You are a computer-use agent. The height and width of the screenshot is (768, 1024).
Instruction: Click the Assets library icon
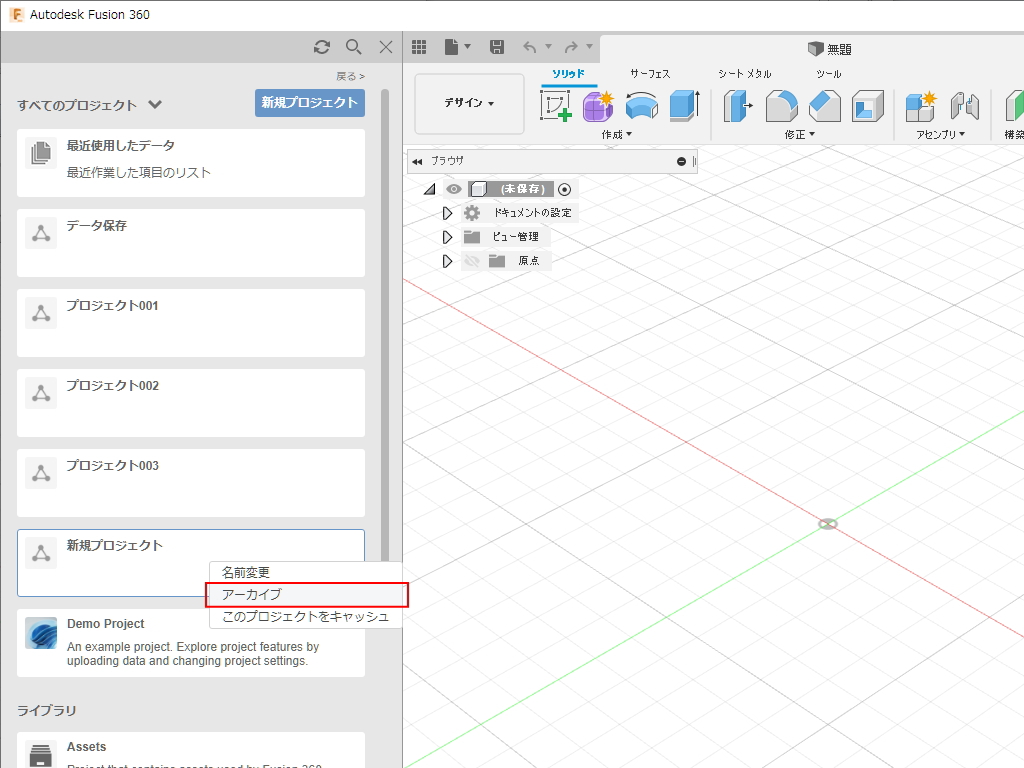coord(40,754)
